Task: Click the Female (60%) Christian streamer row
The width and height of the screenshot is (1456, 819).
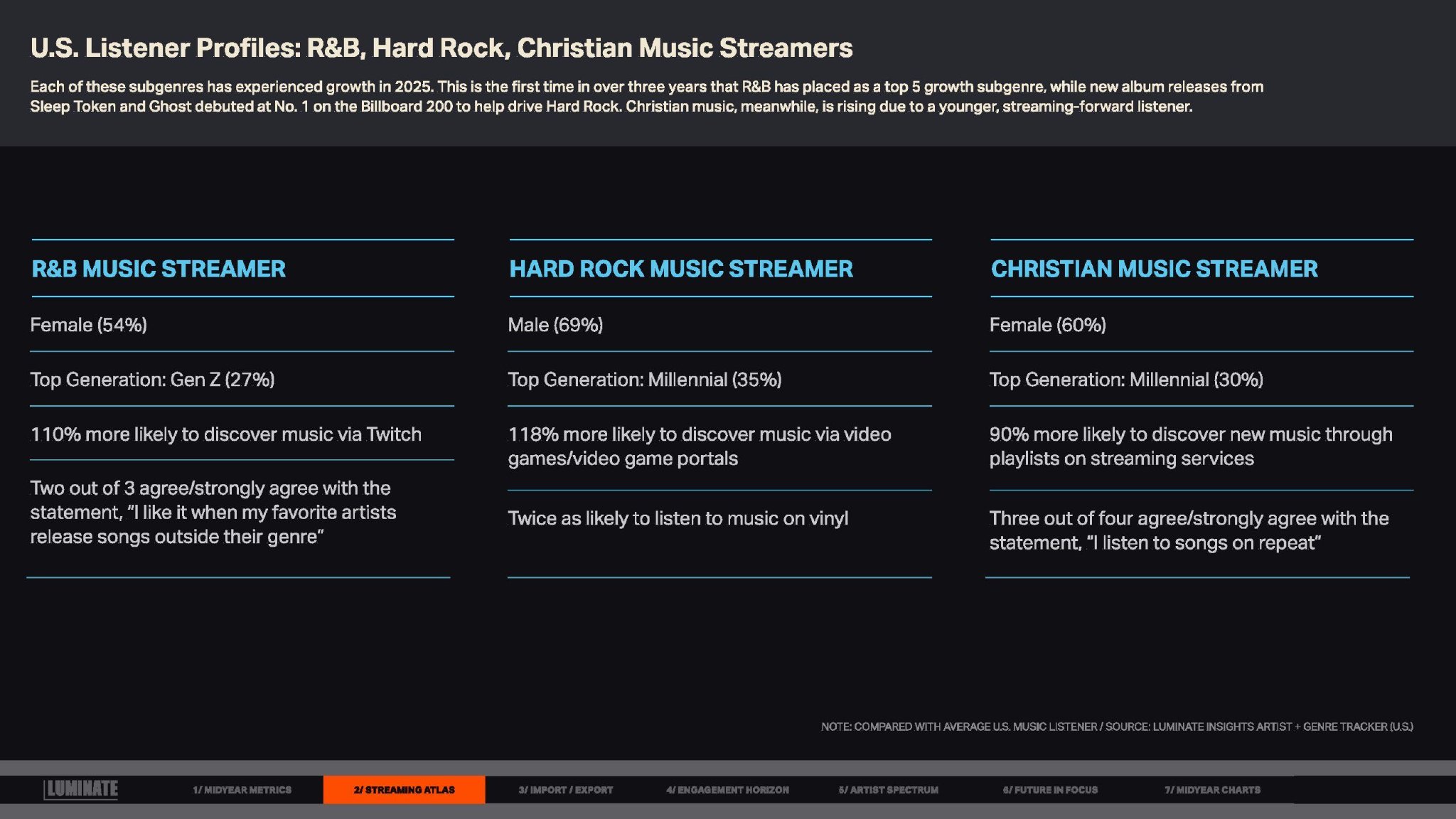Action: (1047, 325)
